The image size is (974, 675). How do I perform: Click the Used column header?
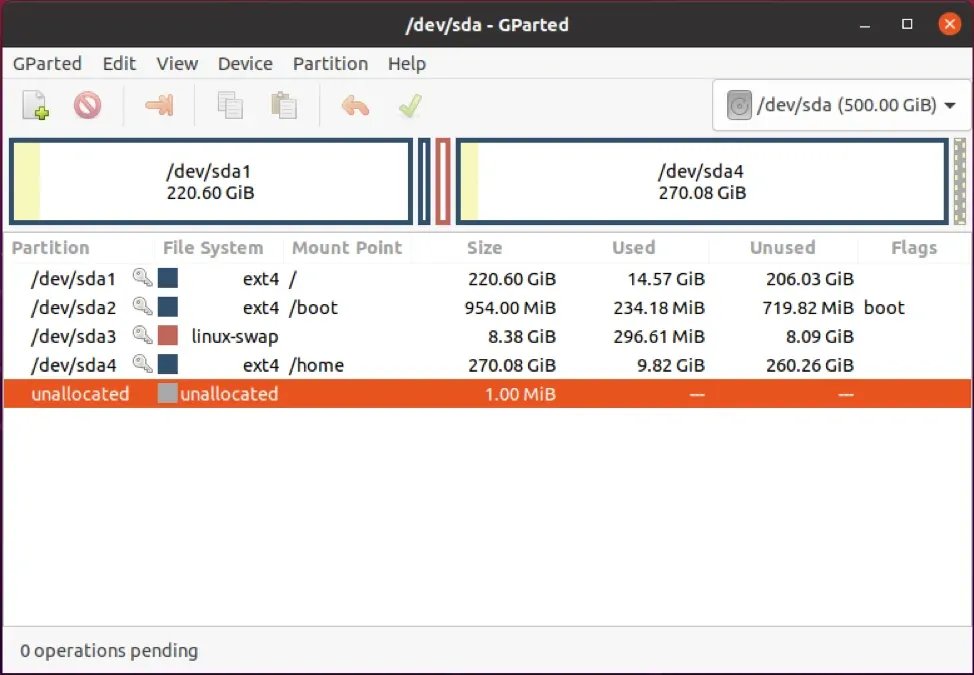point(634,247)
